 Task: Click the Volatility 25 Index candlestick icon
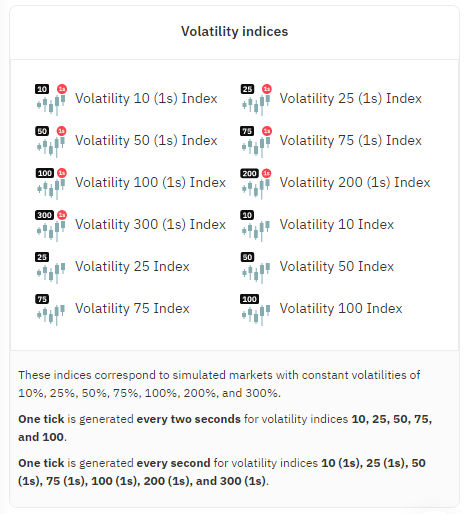(51, 268)
